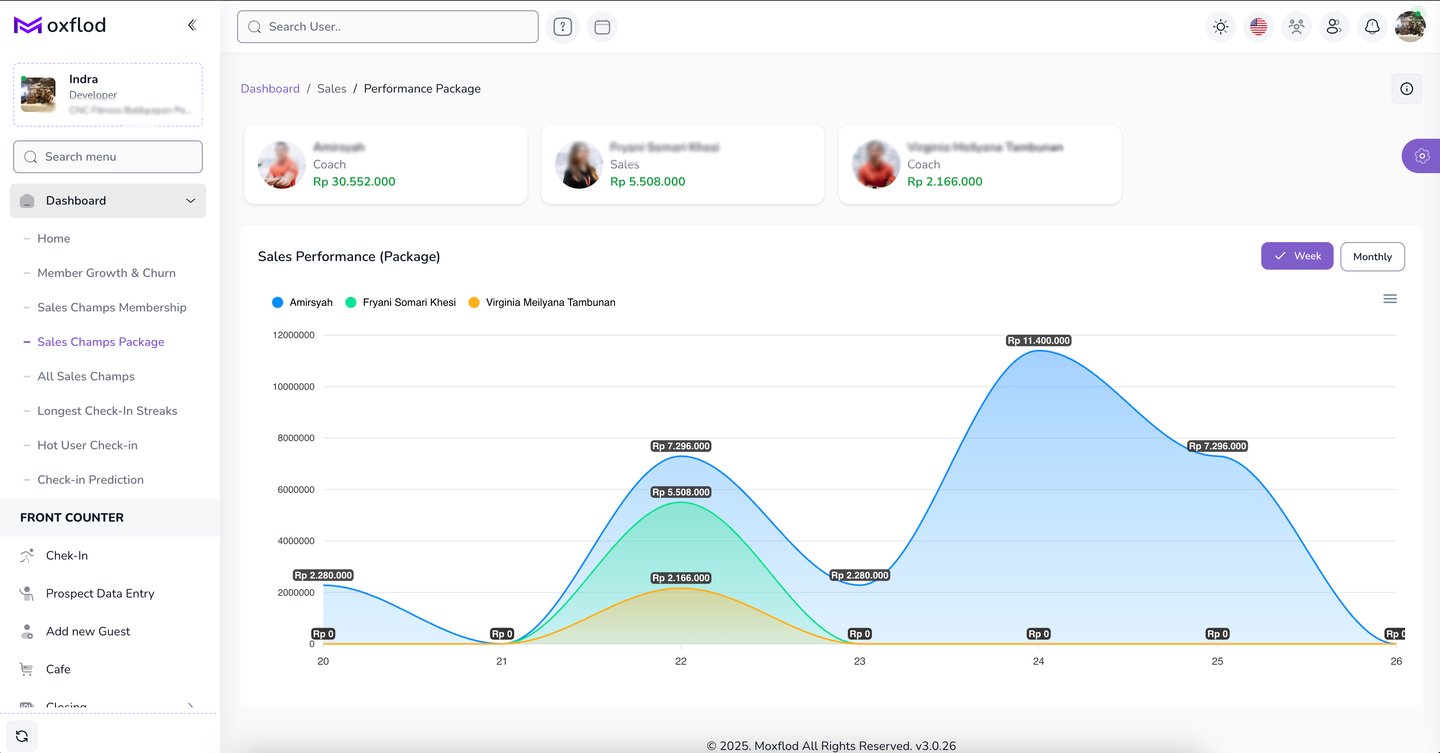Open Add new Guest
The height and width of the screenshot is (753, 1440).
88,632
